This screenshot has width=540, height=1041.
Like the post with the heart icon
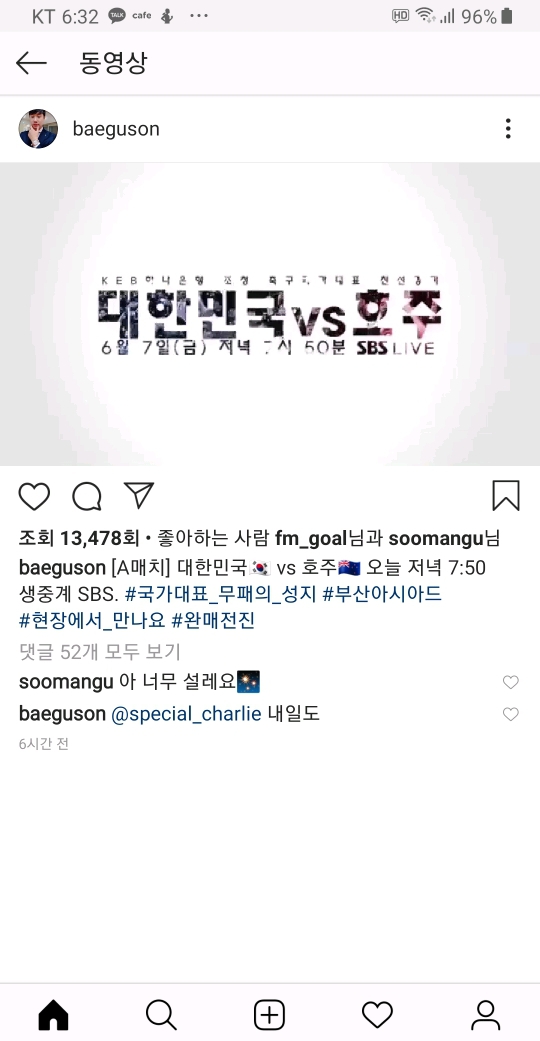[x=34, y=496]
